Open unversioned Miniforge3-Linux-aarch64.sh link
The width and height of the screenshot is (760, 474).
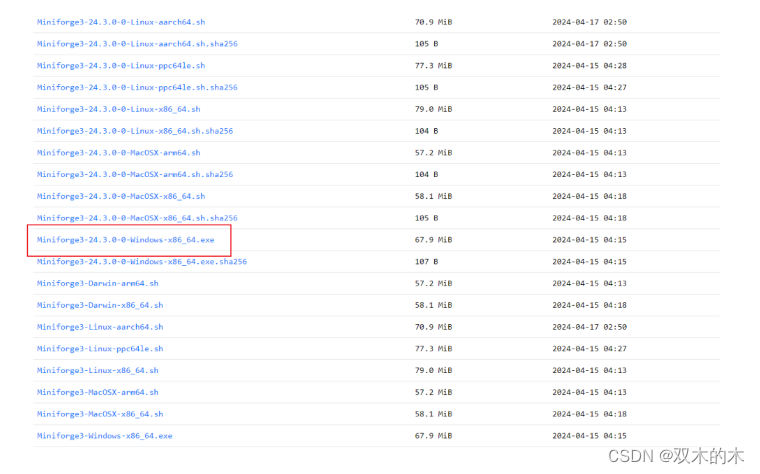(x=100, y=327)
